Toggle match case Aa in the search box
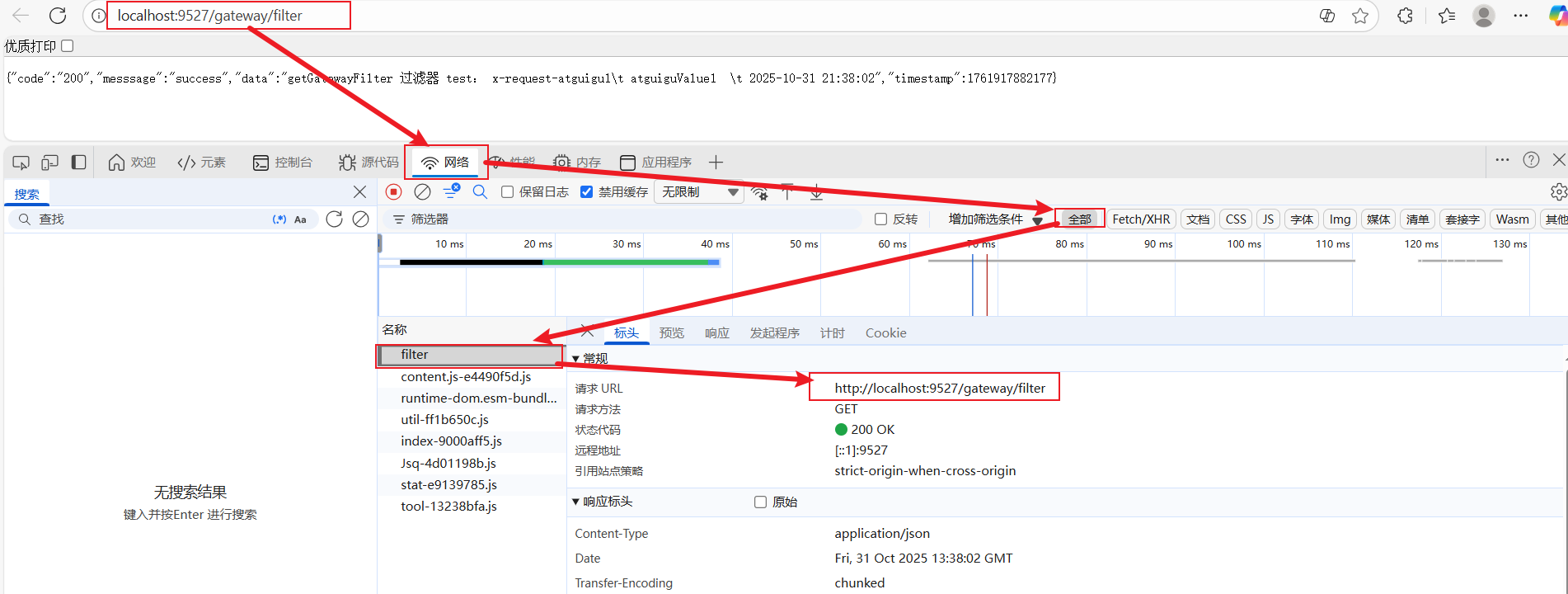This screenshot has height=594, width=1568. [x=300, y=219]
